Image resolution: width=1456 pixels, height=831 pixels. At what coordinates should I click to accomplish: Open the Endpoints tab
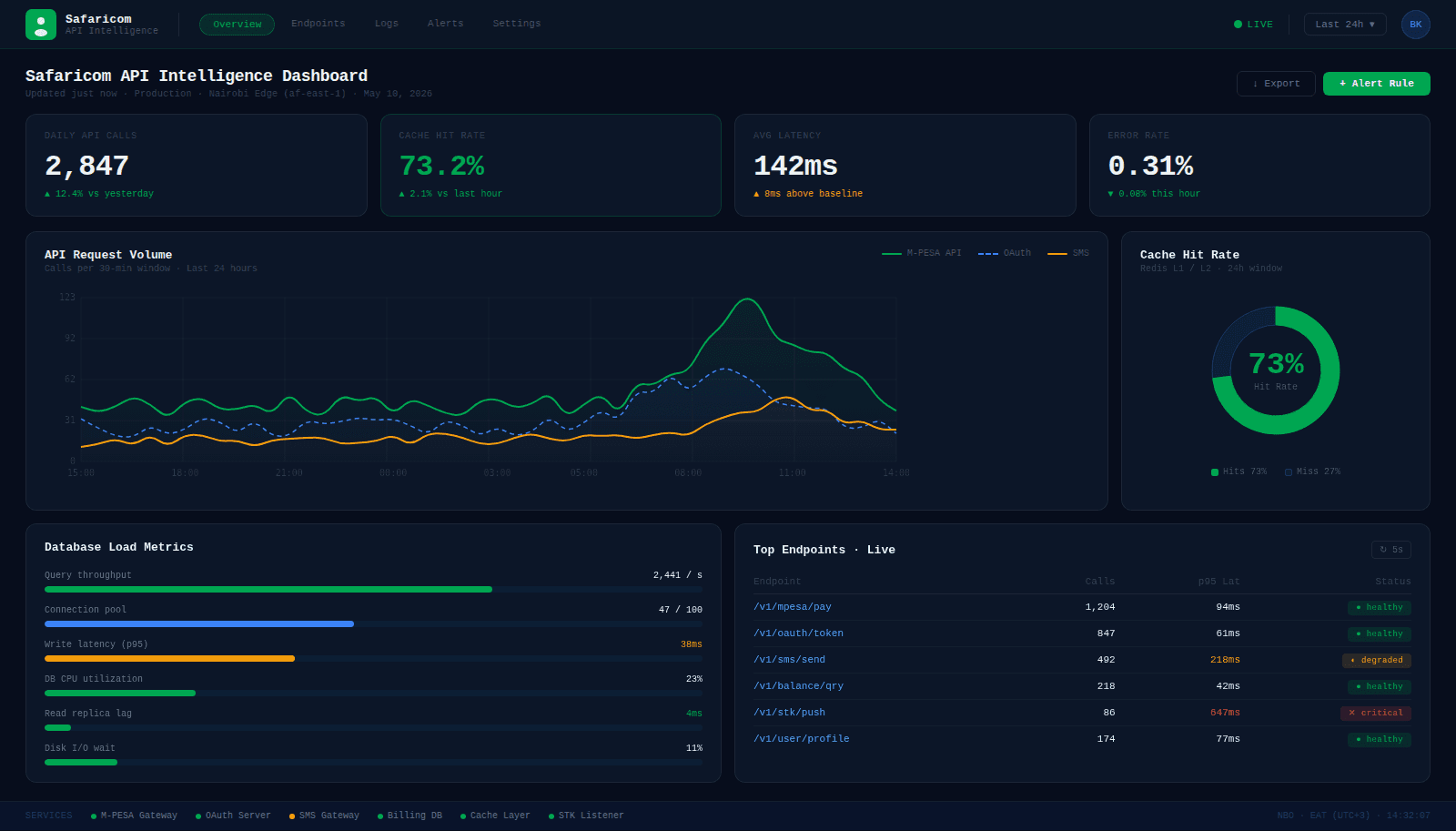tap(318, 24)
